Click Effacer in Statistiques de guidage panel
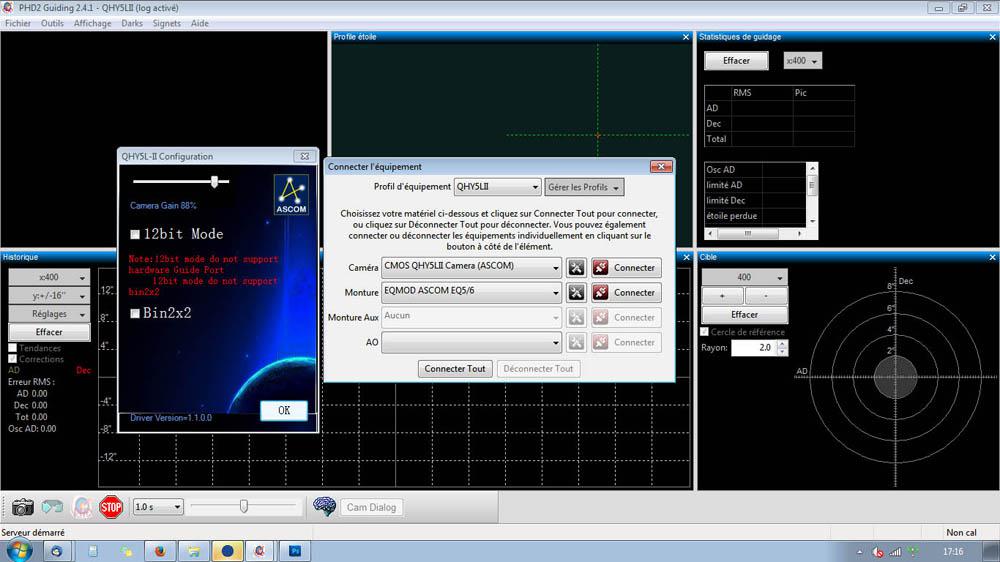This screenshot has width=1000, height=562. click(736, 61)
